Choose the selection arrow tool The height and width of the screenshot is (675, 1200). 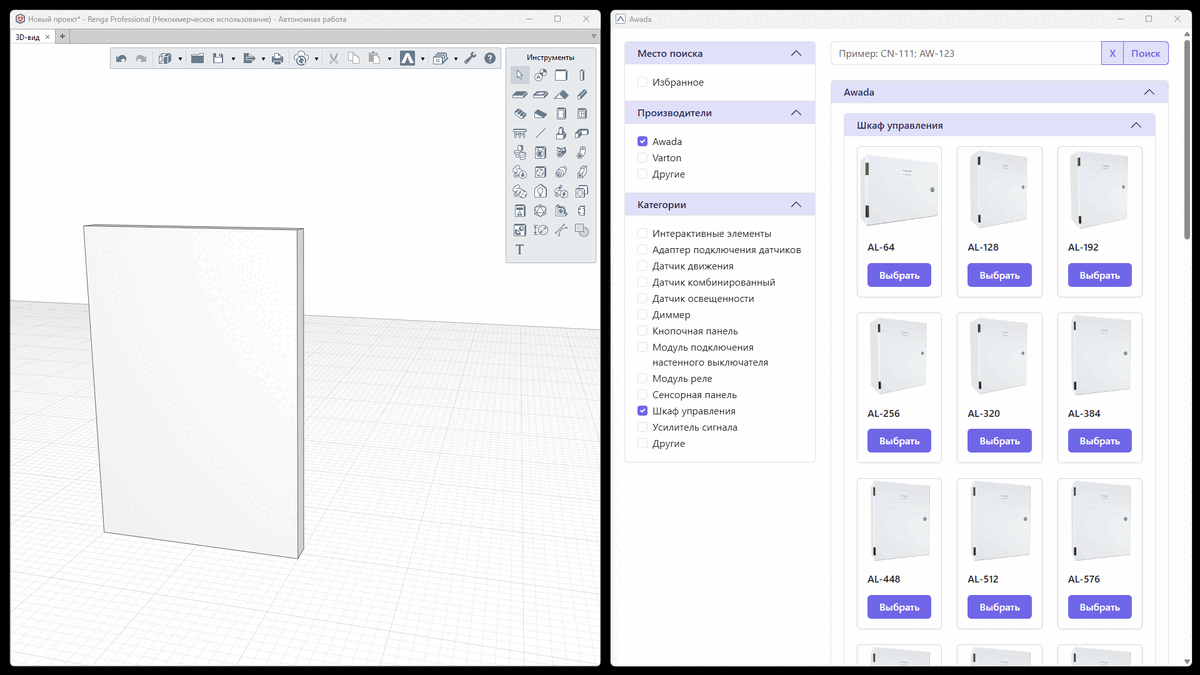click(x=520, y=75)
